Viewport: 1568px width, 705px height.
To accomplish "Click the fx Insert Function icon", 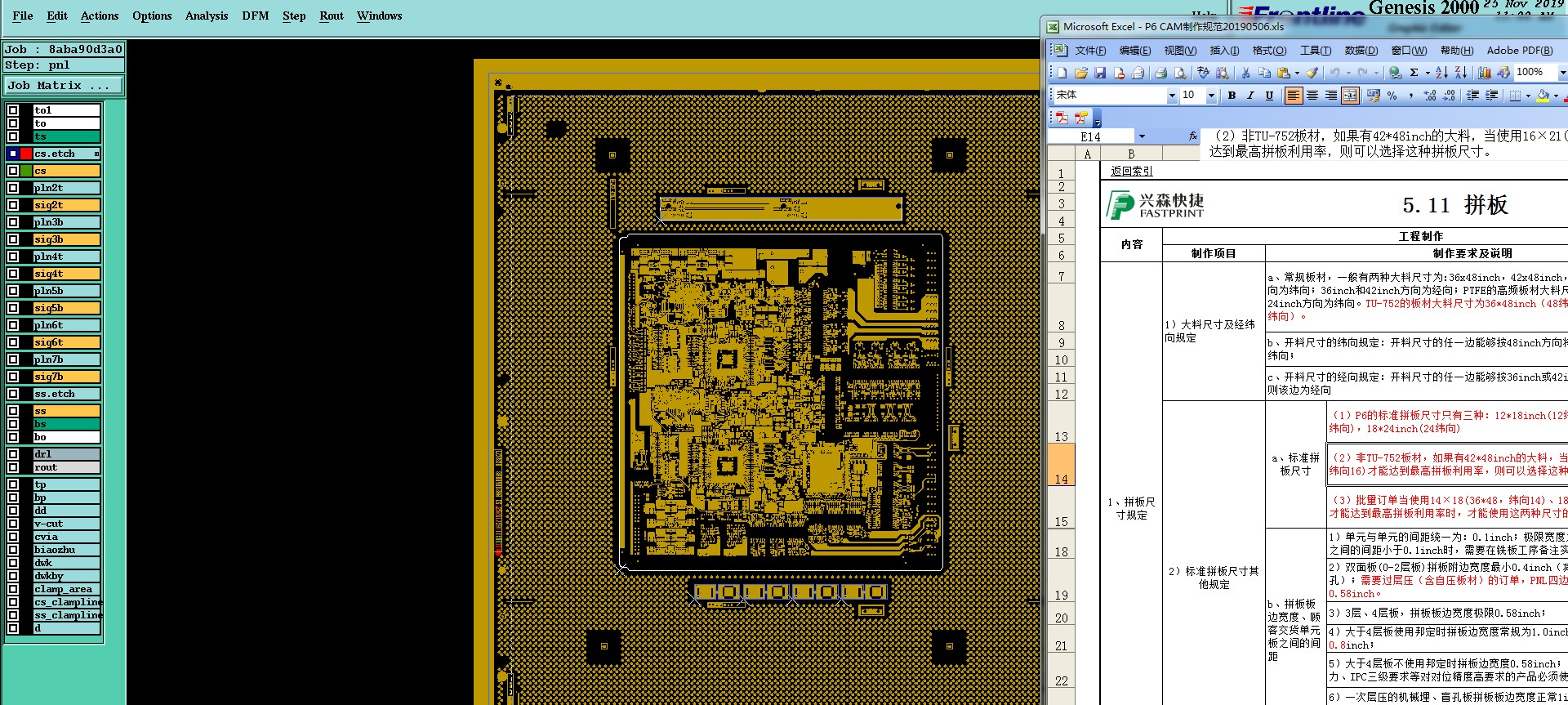I will coord(1193,136).
